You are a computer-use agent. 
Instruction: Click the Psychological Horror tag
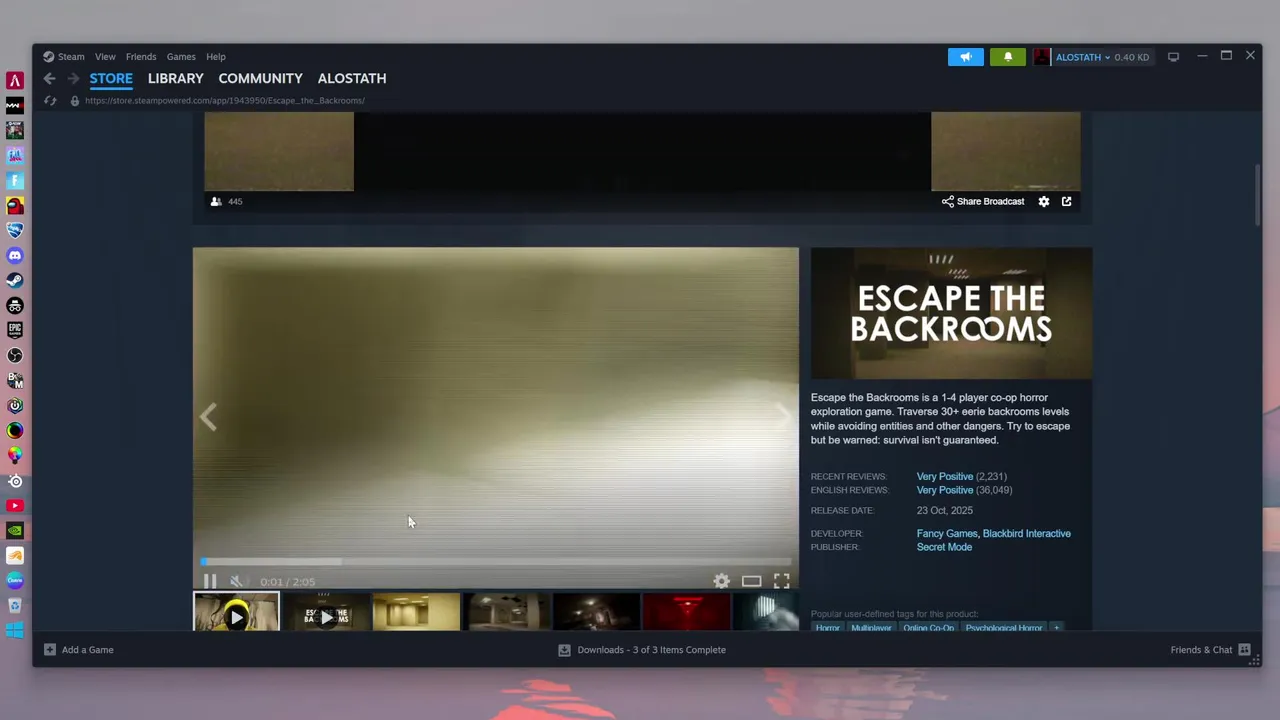click(1004, 627)
